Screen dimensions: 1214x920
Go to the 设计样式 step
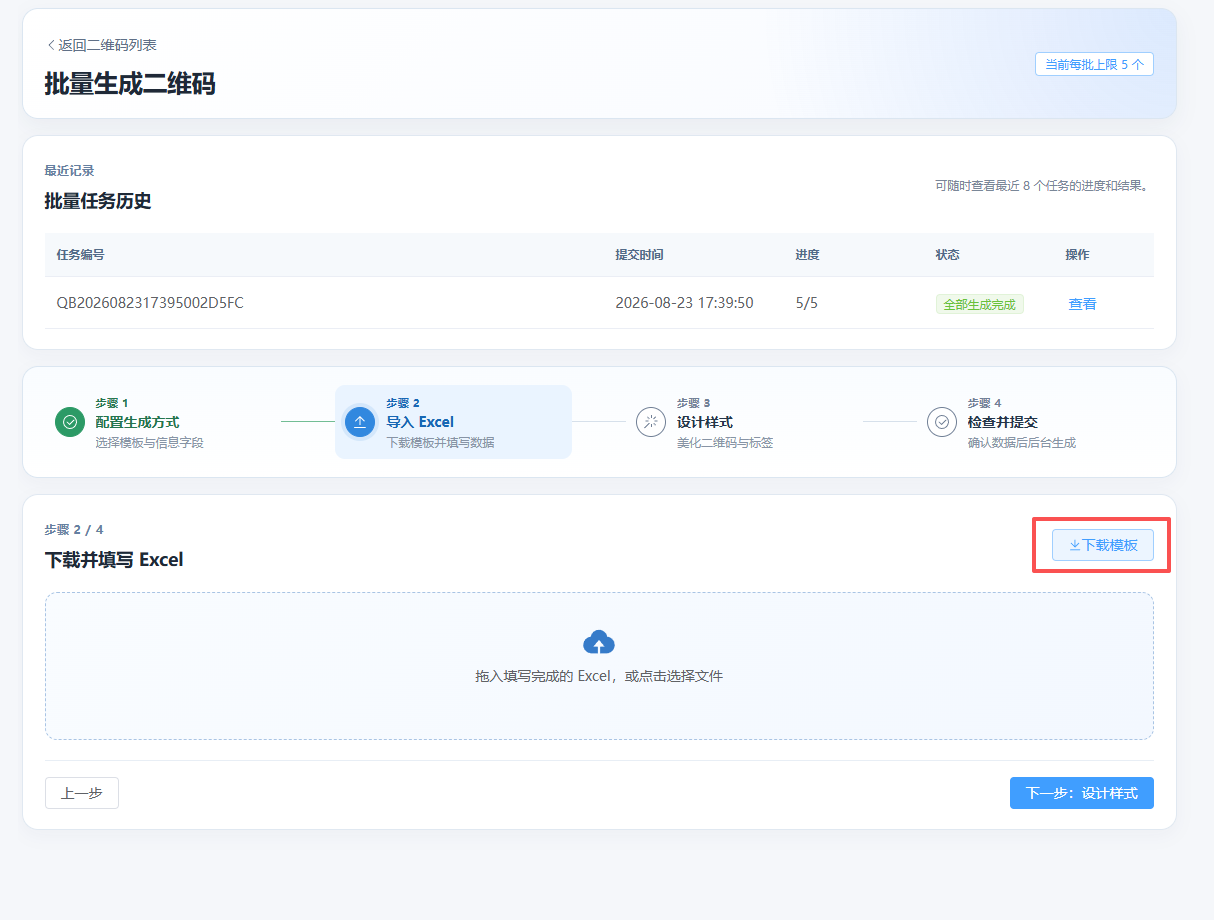click(705, 422)
